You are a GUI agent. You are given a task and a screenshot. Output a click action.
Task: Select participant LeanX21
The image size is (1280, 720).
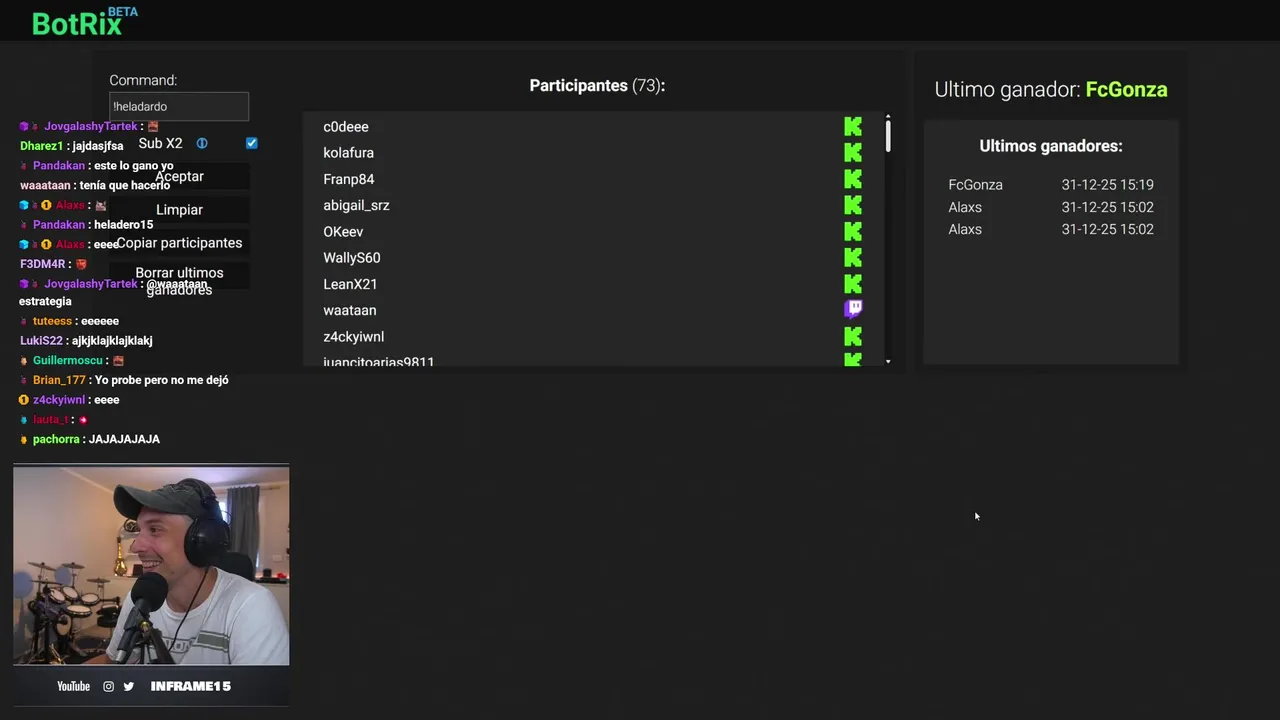(x=350, y=284)
